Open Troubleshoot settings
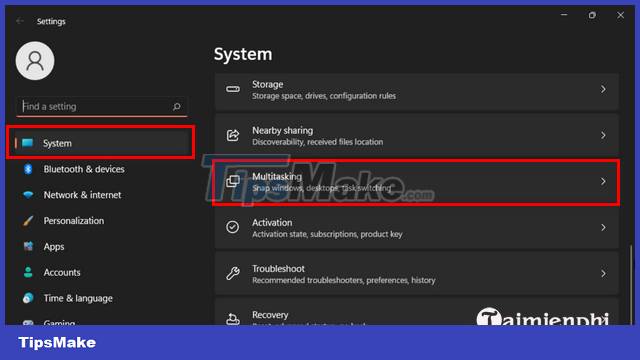Viewport: 640px width, 360px height. [x=417, y=273]
